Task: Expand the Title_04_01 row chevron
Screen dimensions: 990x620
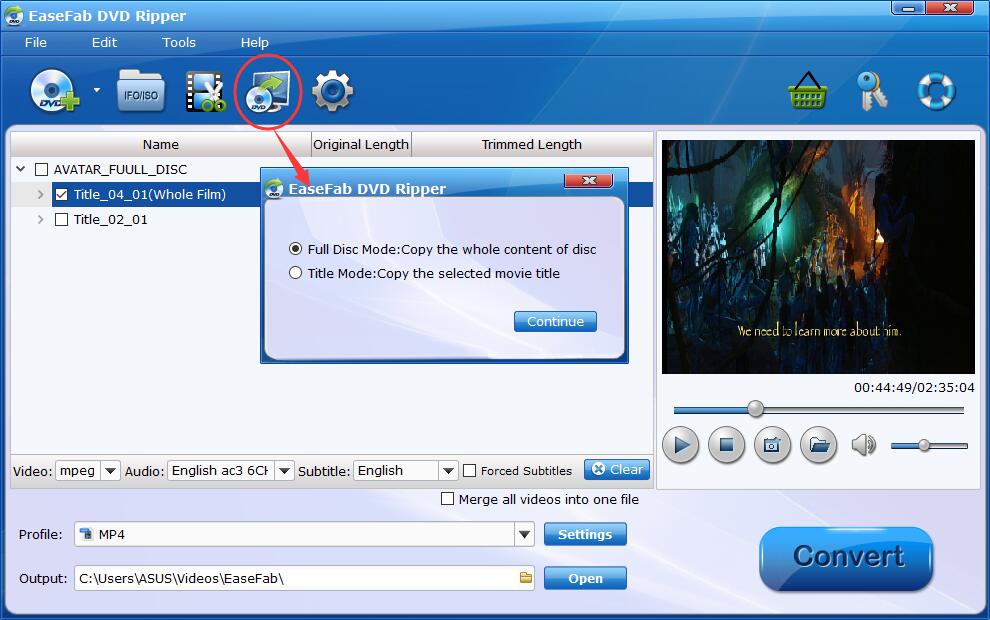Action: [x=40, y=194]
